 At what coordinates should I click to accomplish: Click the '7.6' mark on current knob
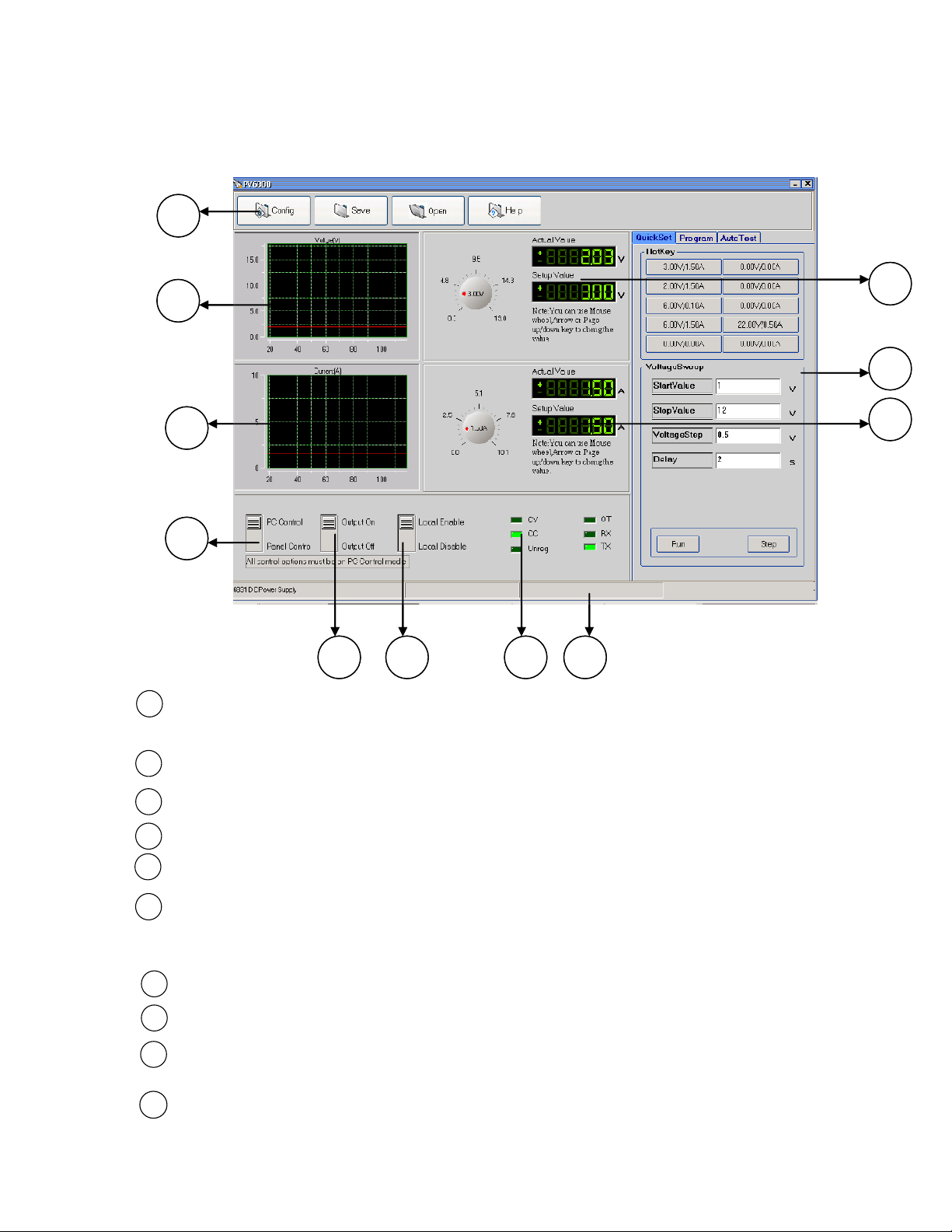pos(511,415)
